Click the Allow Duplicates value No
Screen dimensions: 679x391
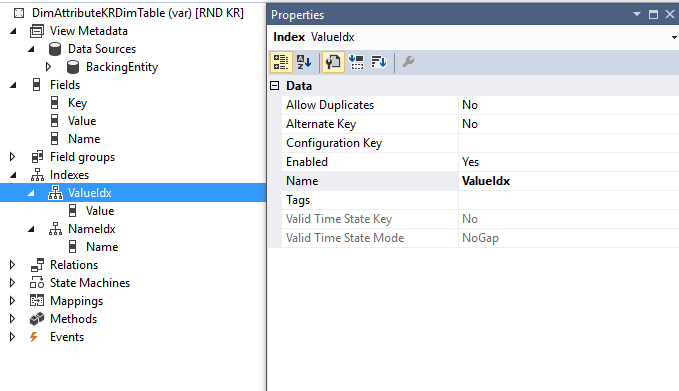tap(568, 105)
